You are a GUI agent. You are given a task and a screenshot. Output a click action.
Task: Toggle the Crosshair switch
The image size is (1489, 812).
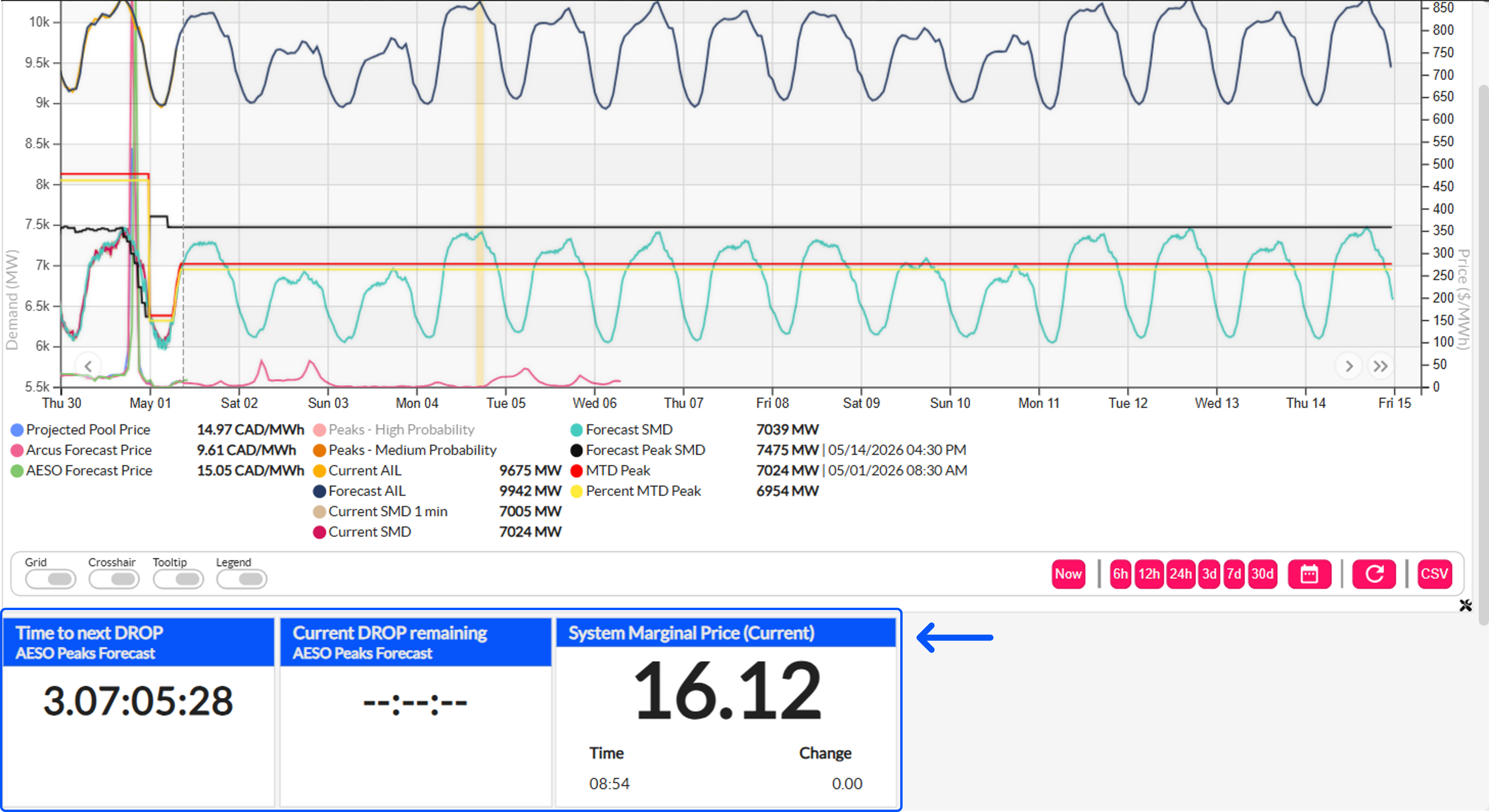click(114, 579)
